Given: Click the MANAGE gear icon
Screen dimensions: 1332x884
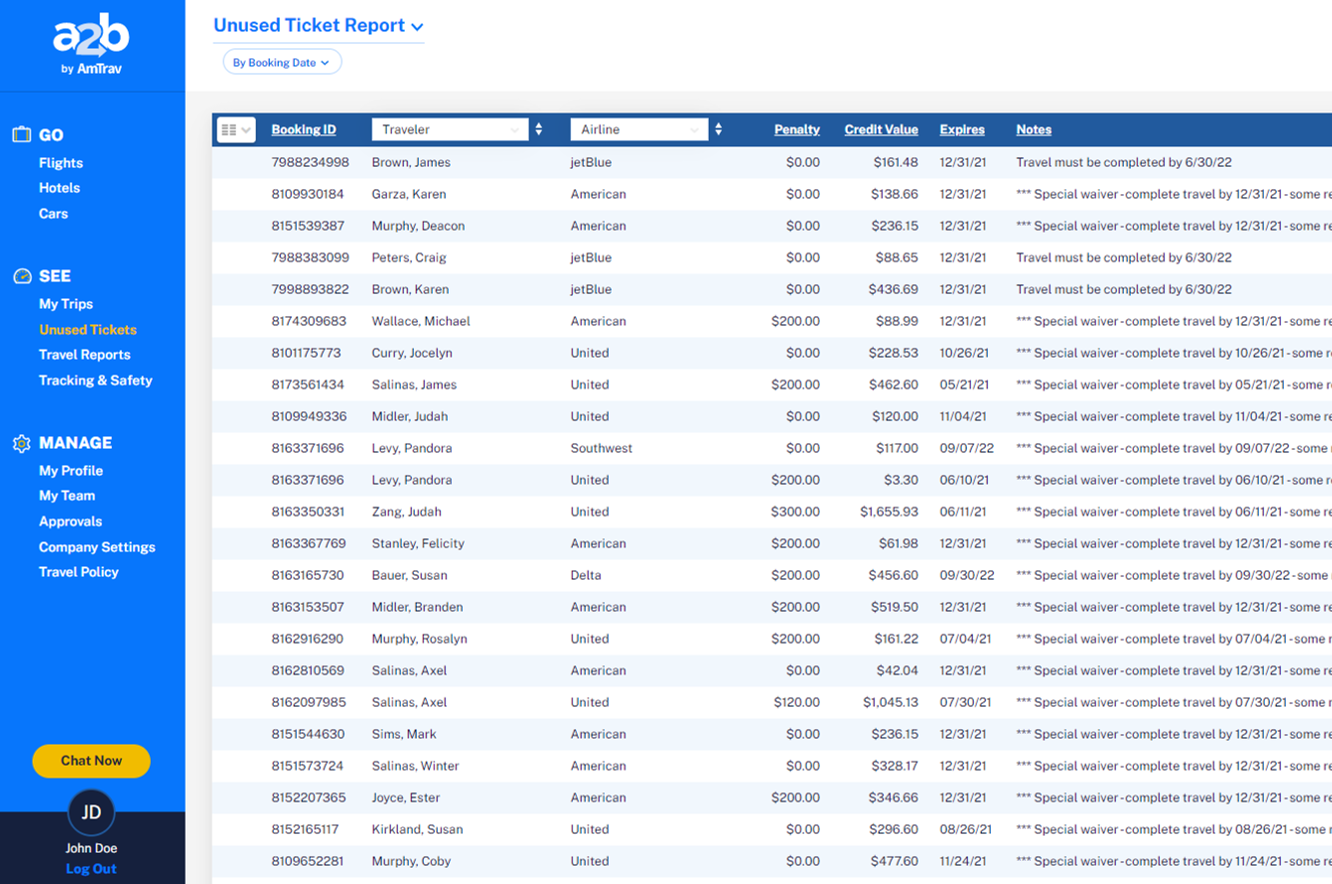Looking at the screenshot, I should (x=21, y=443).
